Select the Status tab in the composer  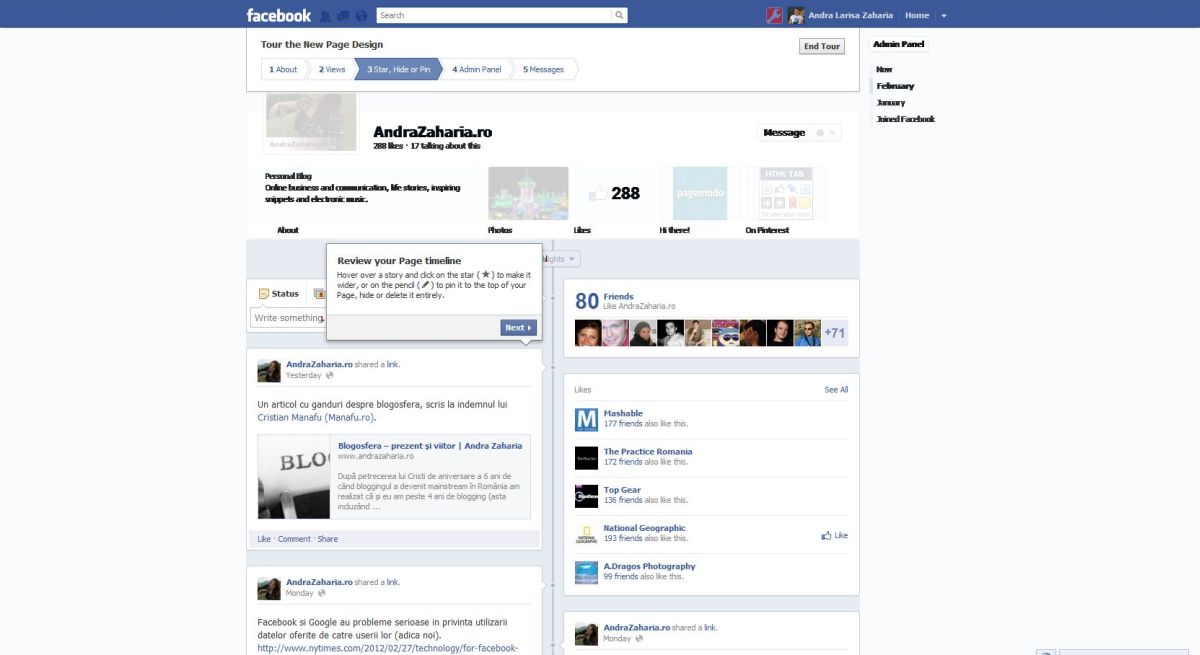pyautogui.click(x=279, y=294)
